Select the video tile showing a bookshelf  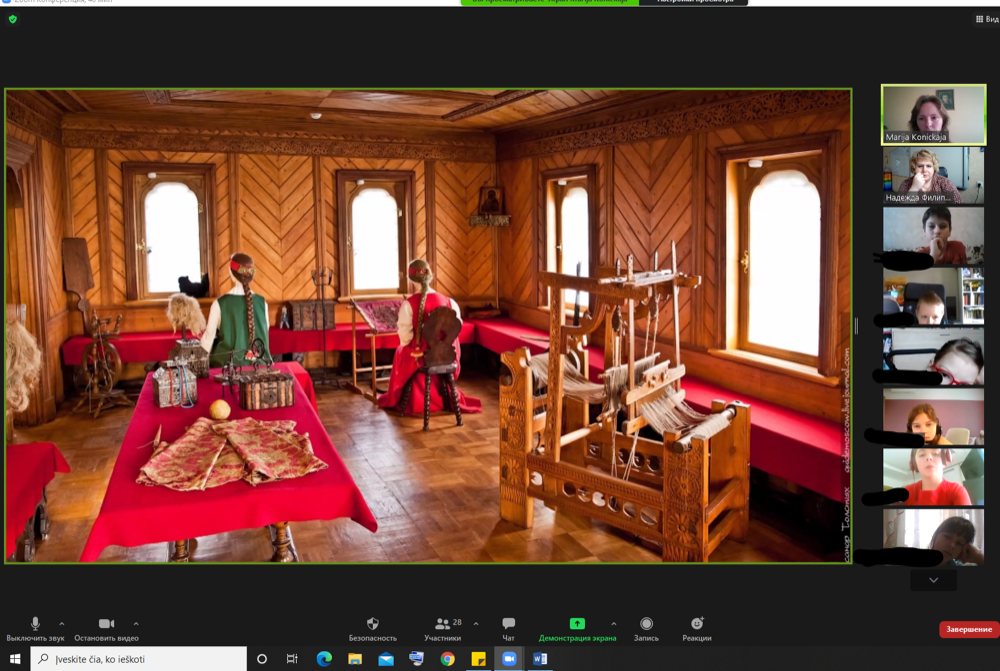[x=934, y=297]
